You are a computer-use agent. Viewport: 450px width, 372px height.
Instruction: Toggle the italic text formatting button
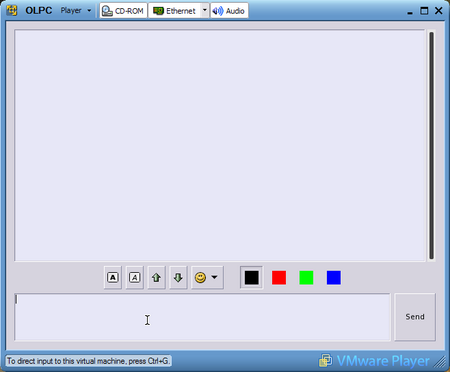tap(135, 277)
